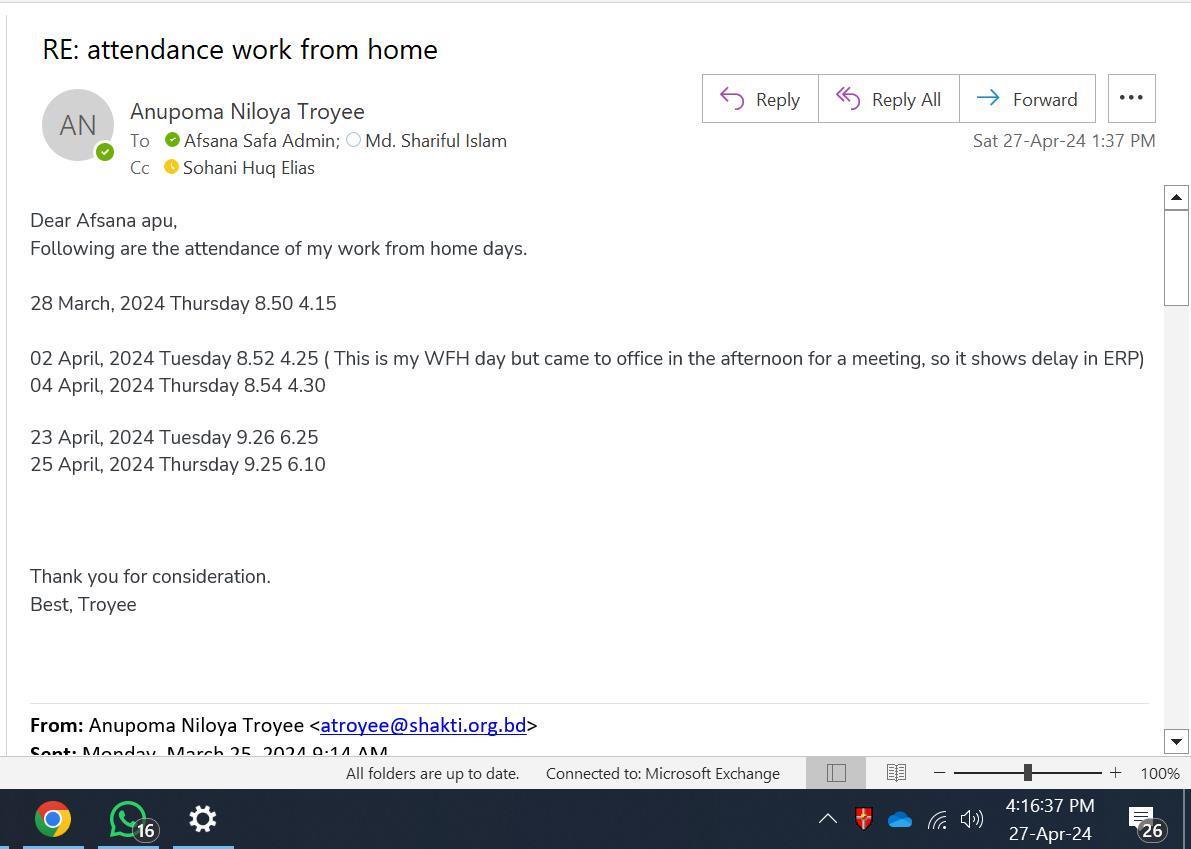
Task: Click the line '28 March, 2024 Thursday 8.50 4.15'
Action: [x=183, y=304]
